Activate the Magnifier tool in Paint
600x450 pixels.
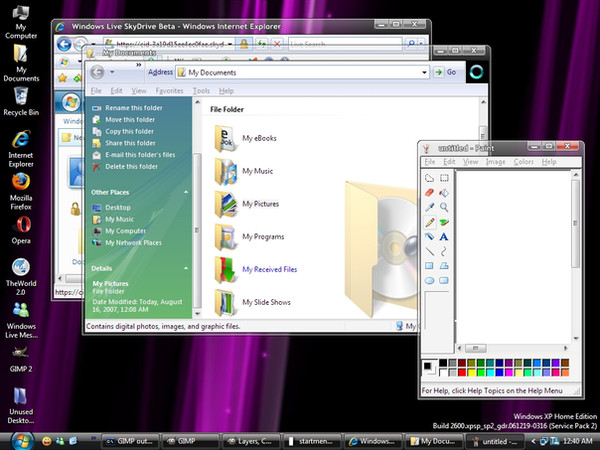[444, 207]
